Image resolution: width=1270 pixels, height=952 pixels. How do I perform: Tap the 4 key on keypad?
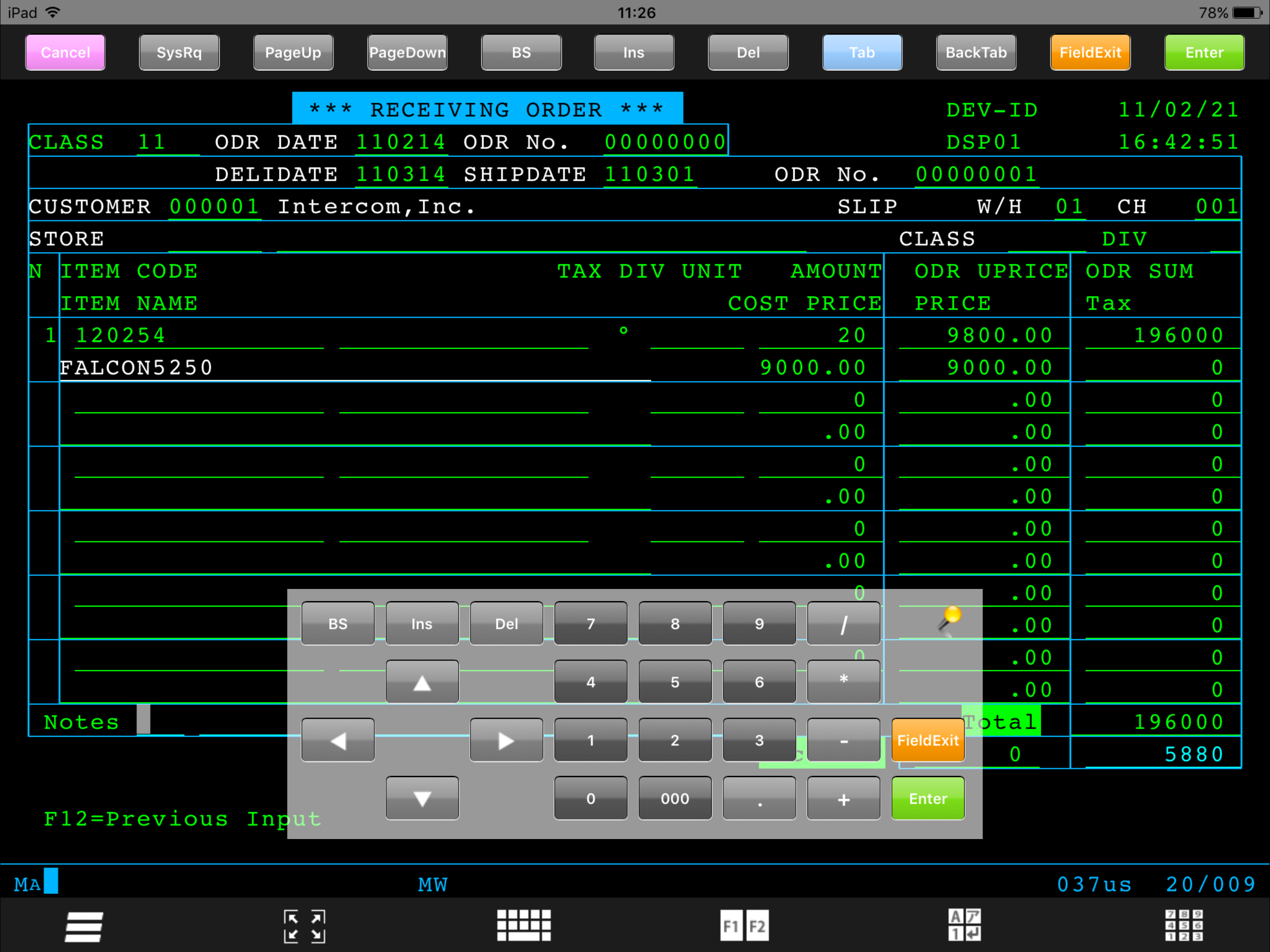point(591,681)
